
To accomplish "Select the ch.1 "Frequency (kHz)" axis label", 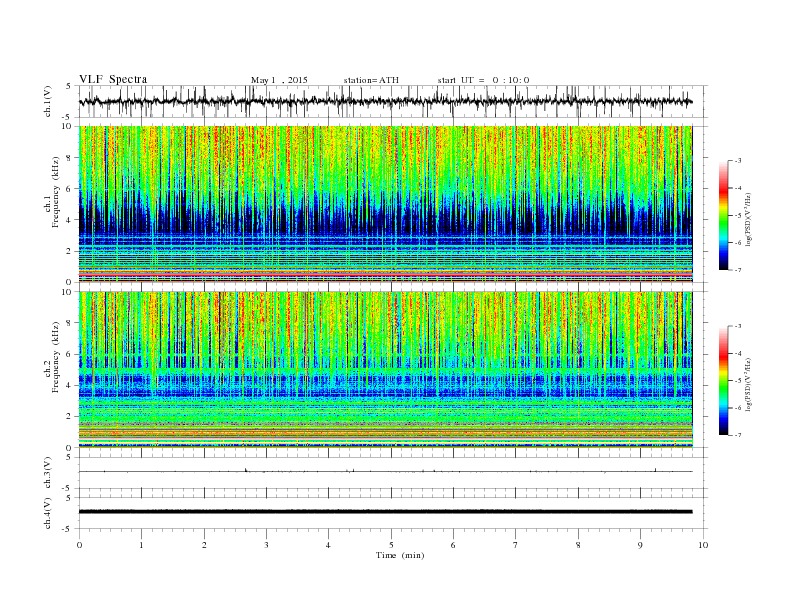I will (56, 192).
